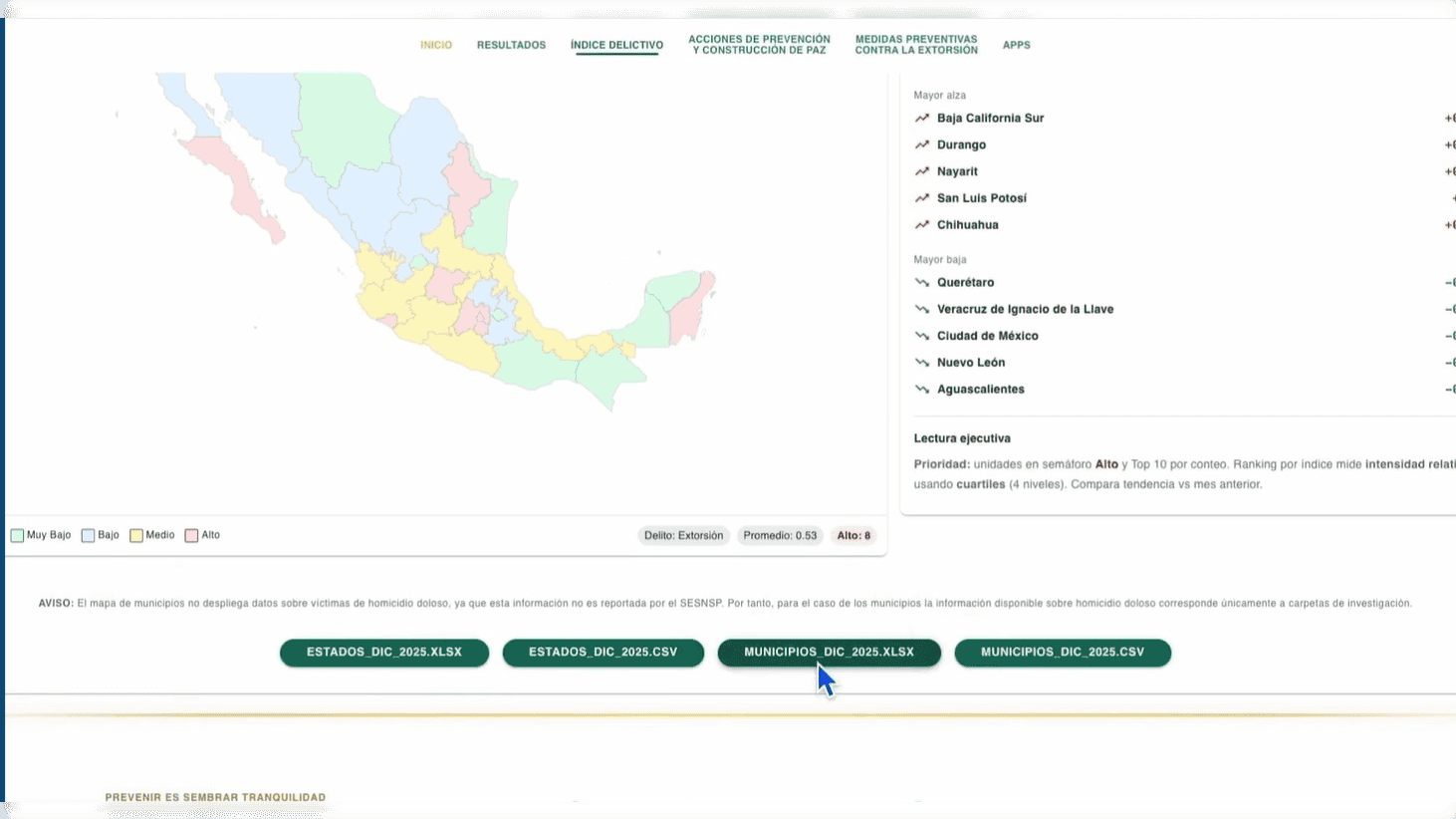Image resolution: width=1456 pixels, height=819 pixels.
Task: Download ESTADOS_DIC_2025.XLSX file
Action: pyautogui.click(x=384, y=653)
